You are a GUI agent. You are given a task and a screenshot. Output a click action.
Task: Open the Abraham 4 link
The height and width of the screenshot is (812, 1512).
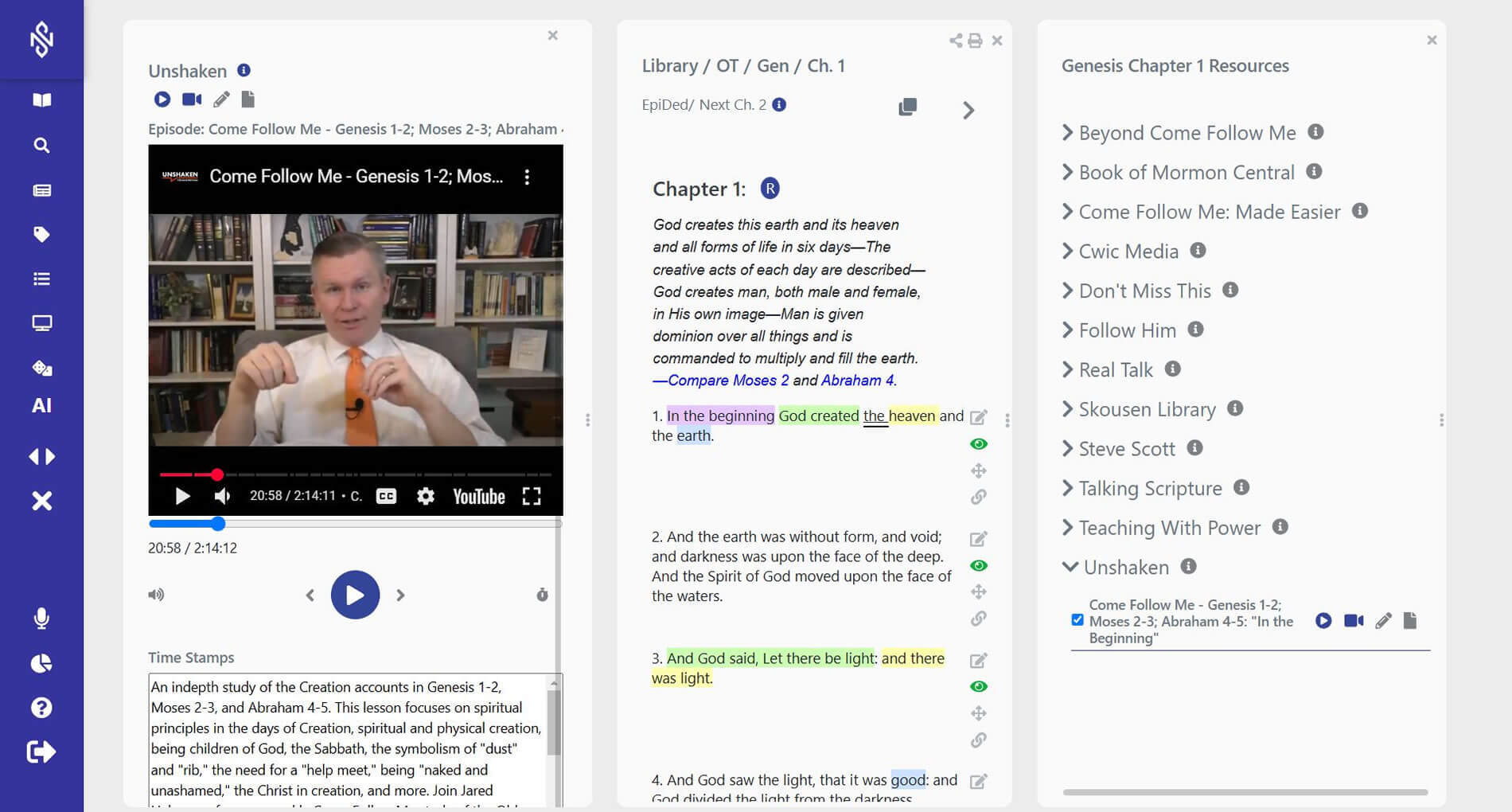(857, 381)
